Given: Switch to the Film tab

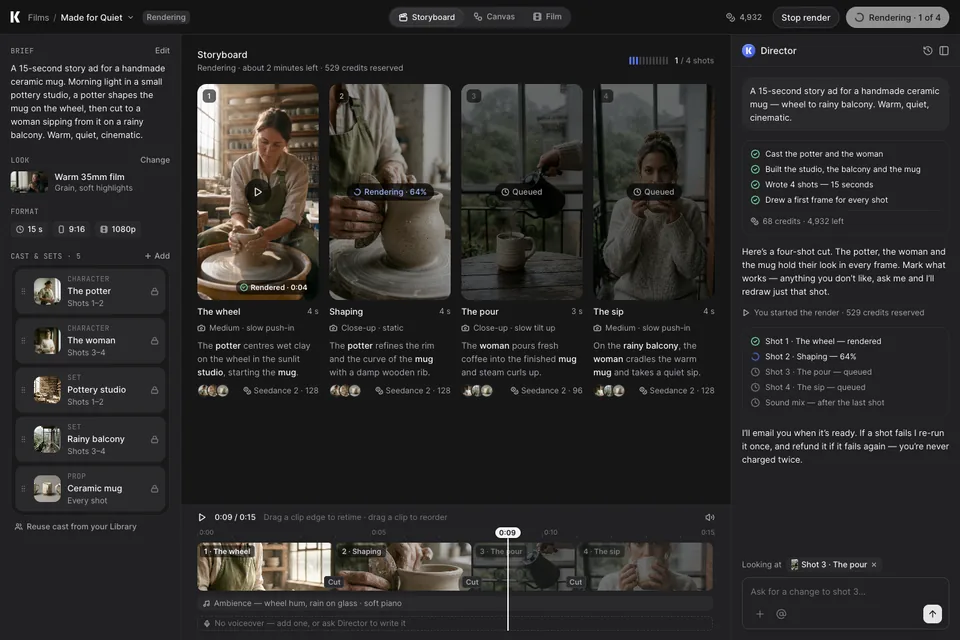Looking at the screenshot, I should coord(547,17).
